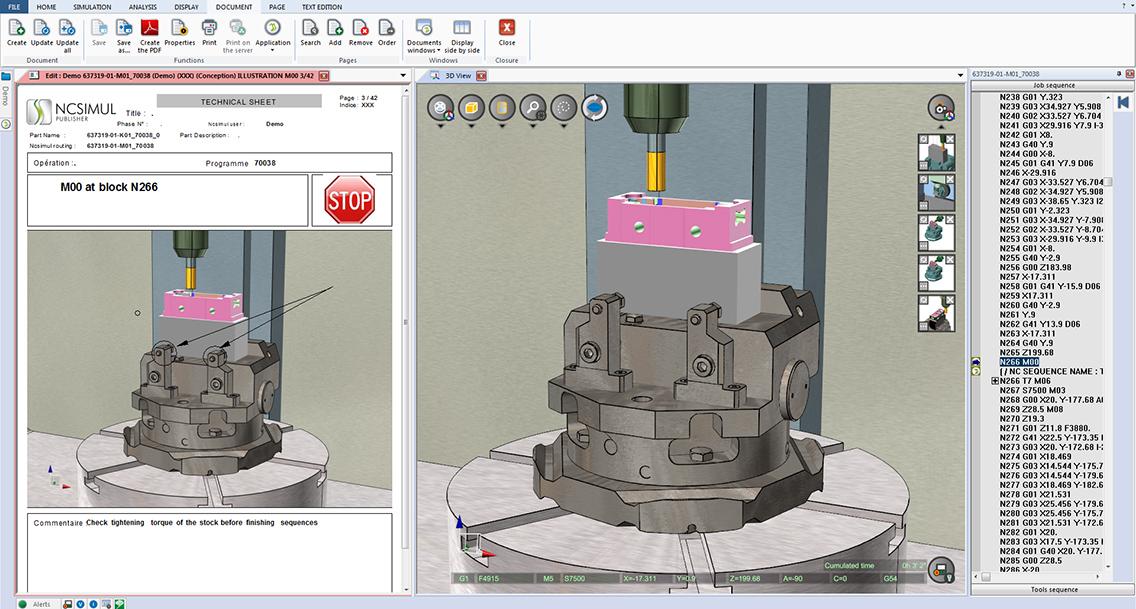This screenshot has height=609, width=1136.
Task: Select block N266 M00 in job sequence
Action: [x=1019, y=362]
